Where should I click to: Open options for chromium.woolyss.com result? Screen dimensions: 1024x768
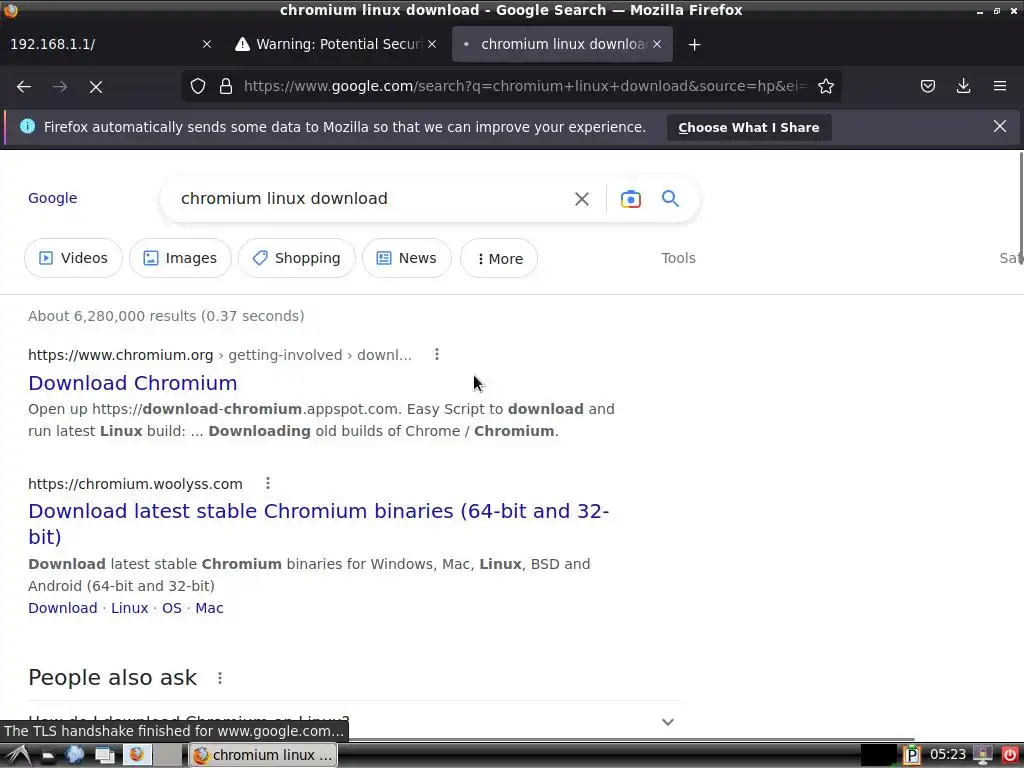point(268,483)
